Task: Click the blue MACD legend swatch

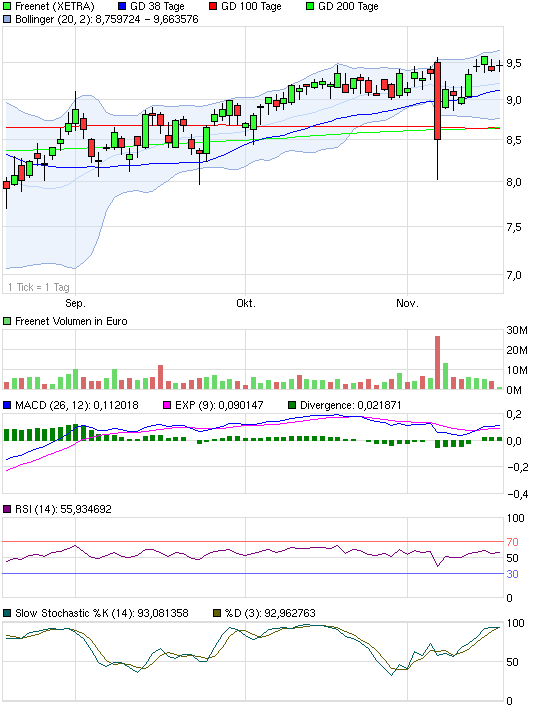Action: tap(7, 405)
